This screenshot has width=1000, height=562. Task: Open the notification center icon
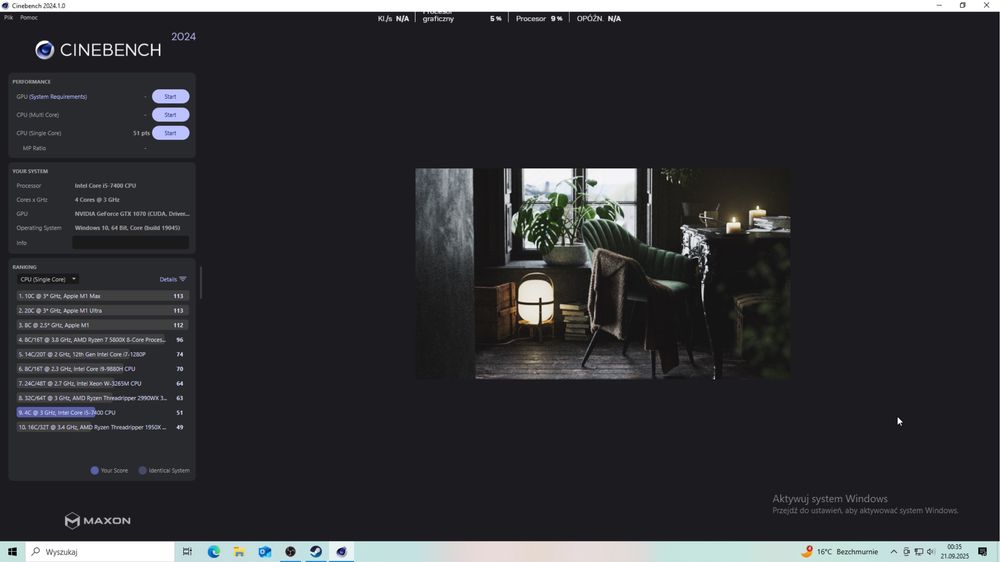pyautogui.click(x=983, y=552)
